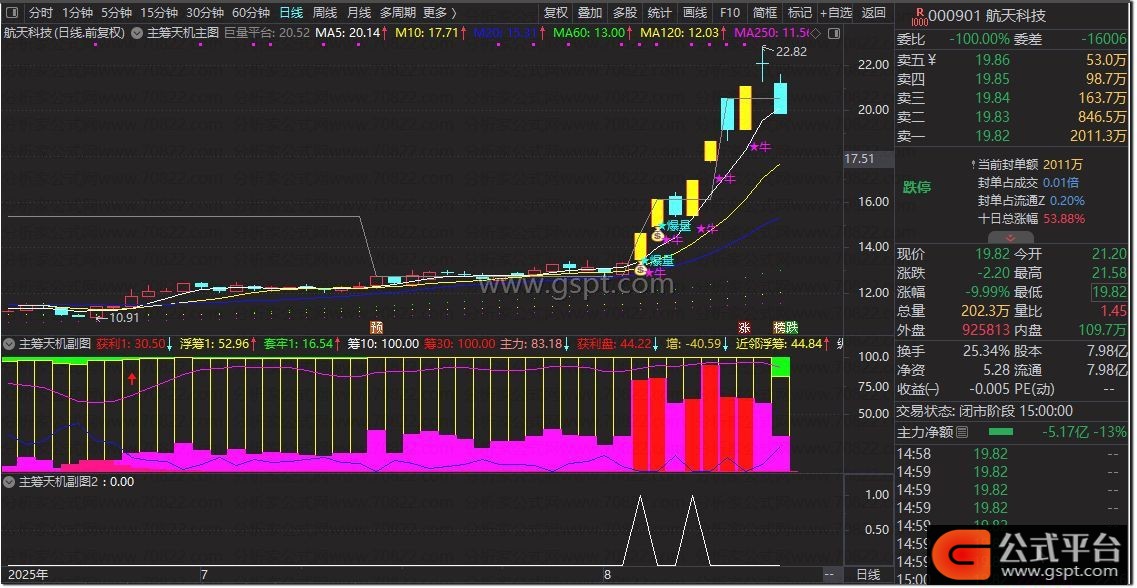Click the R 1000 margin badge icon

[x=919, y=16]
